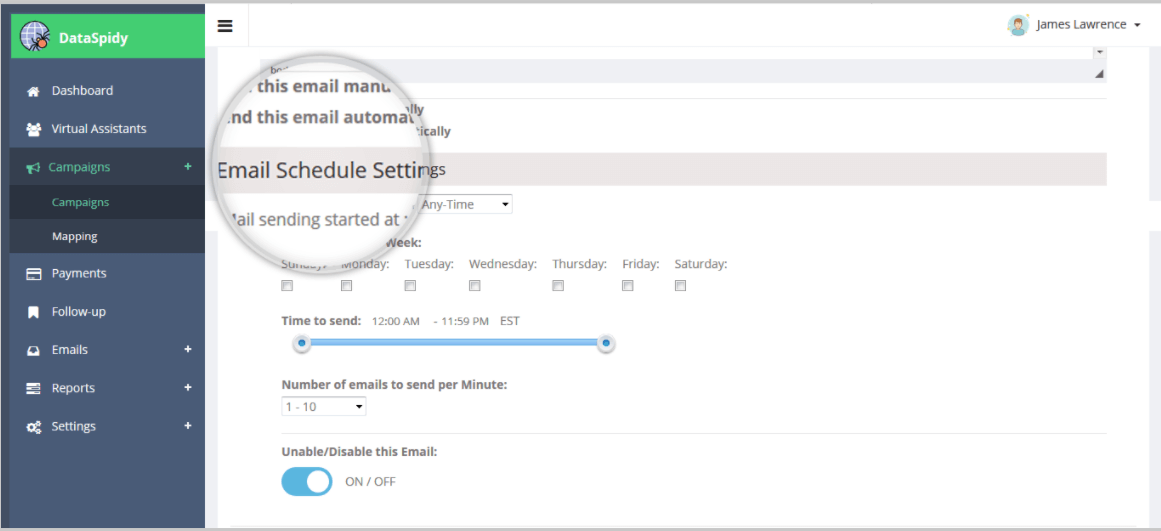Check the Sunday checkbox
The height and width of the screenshot is (531, 1161).
287,286
